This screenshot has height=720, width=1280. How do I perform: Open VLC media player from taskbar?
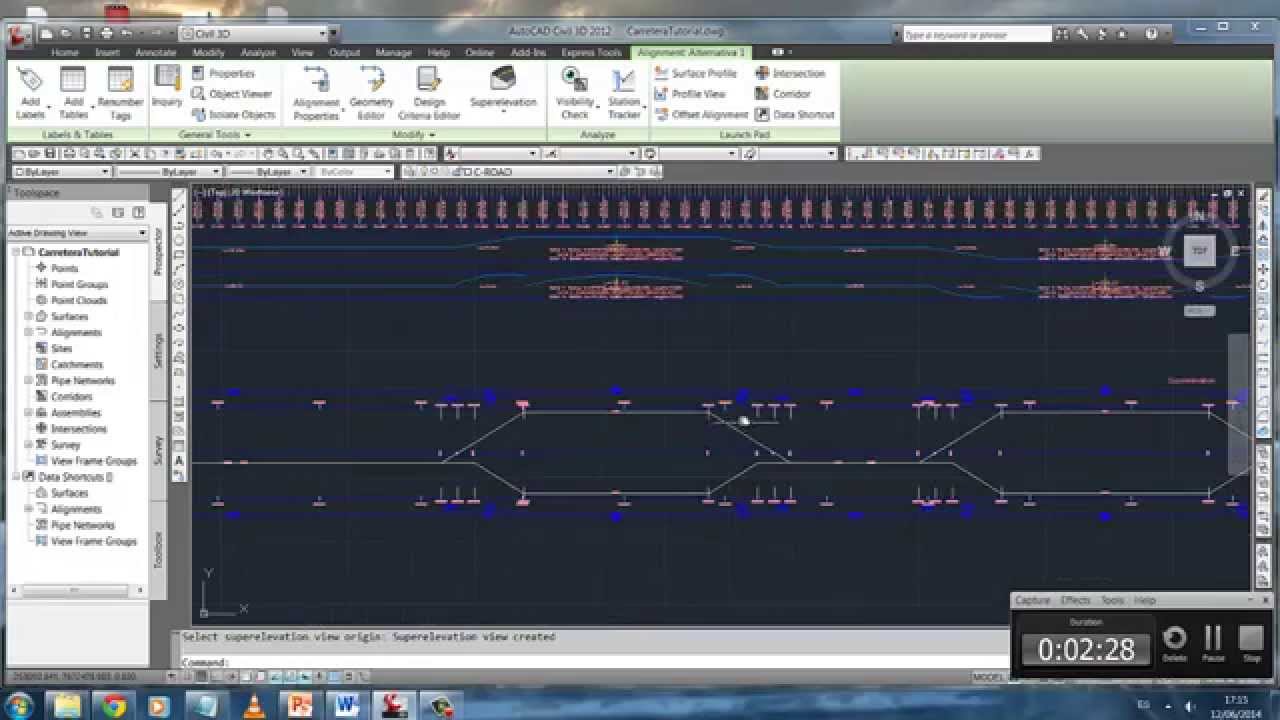(x=254, y=705)
